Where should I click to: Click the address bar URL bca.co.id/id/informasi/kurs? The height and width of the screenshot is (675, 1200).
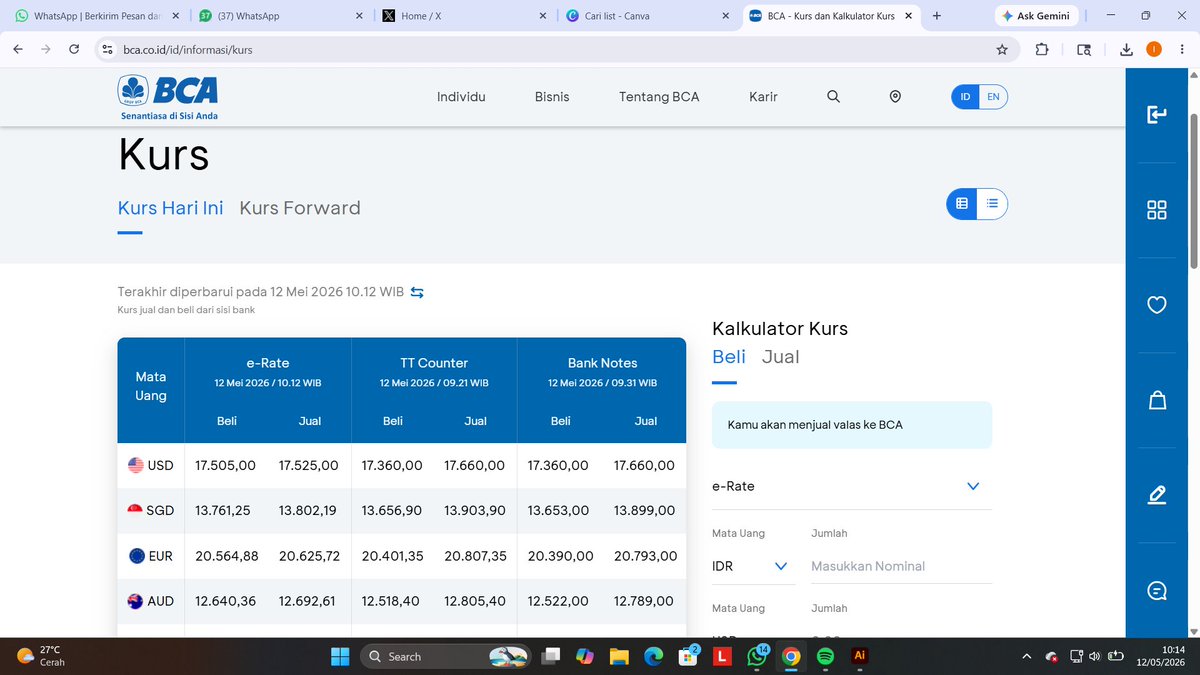click(x=188, y=49)
